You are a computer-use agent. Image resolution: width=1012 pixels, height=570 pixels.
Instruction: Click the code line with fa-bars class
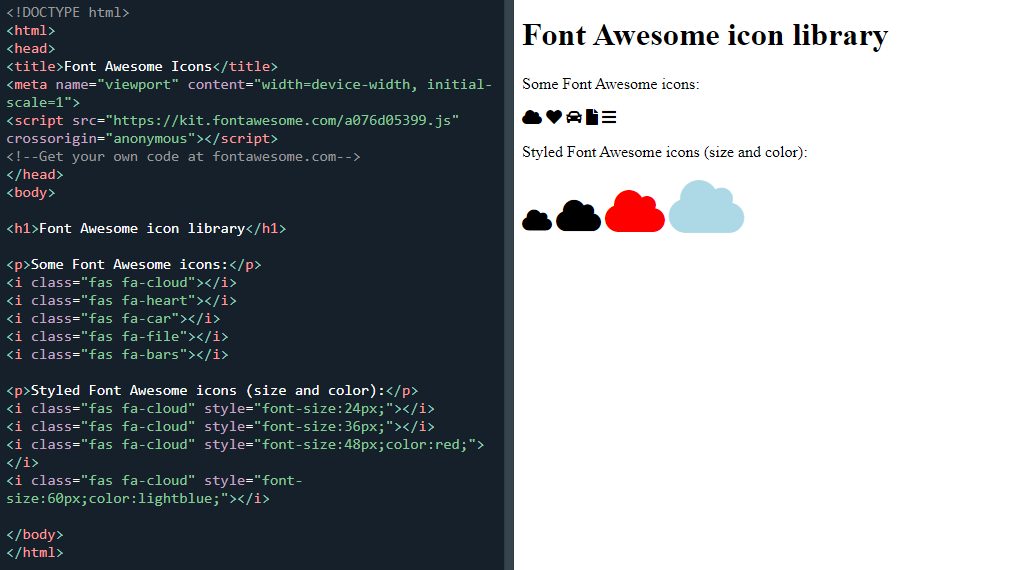tap(117, 355)
